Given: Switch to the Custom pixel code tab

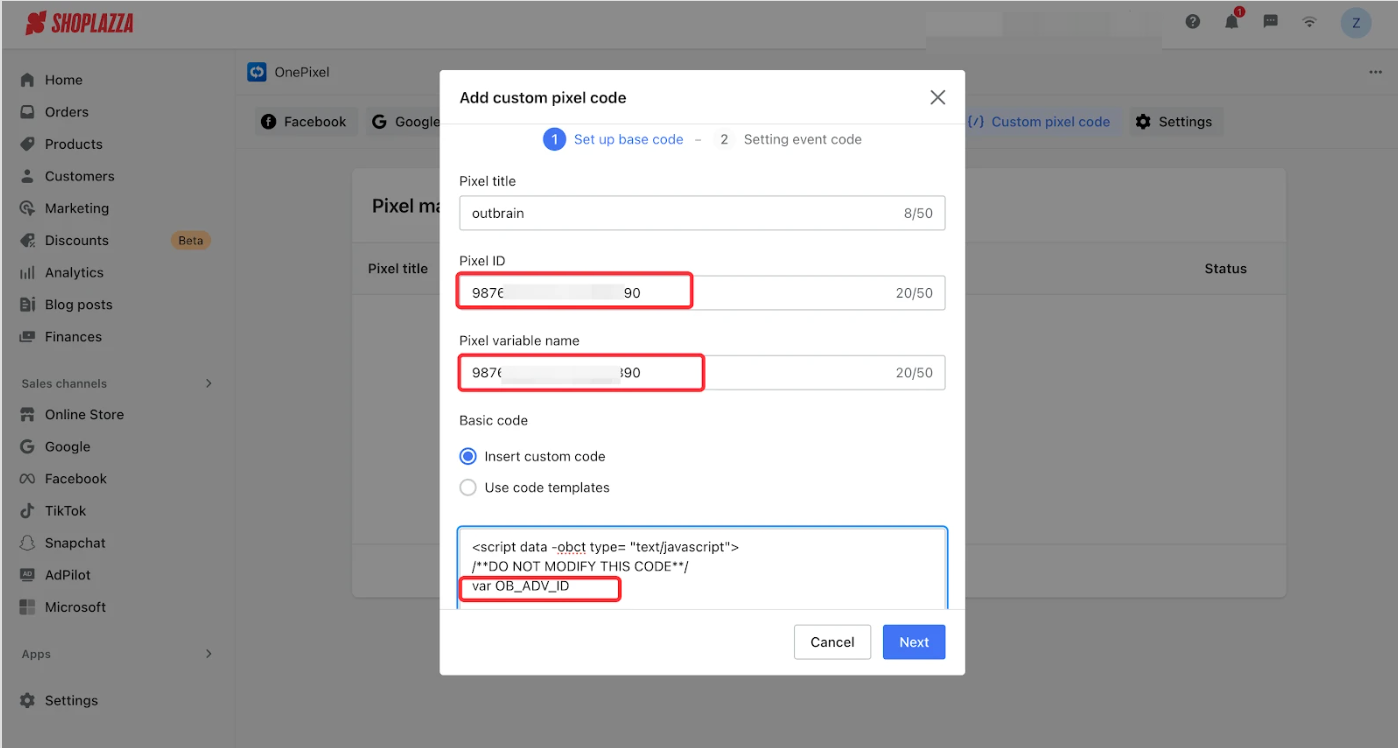Looking at the screenshot, I should click(x=1039, y=122).
